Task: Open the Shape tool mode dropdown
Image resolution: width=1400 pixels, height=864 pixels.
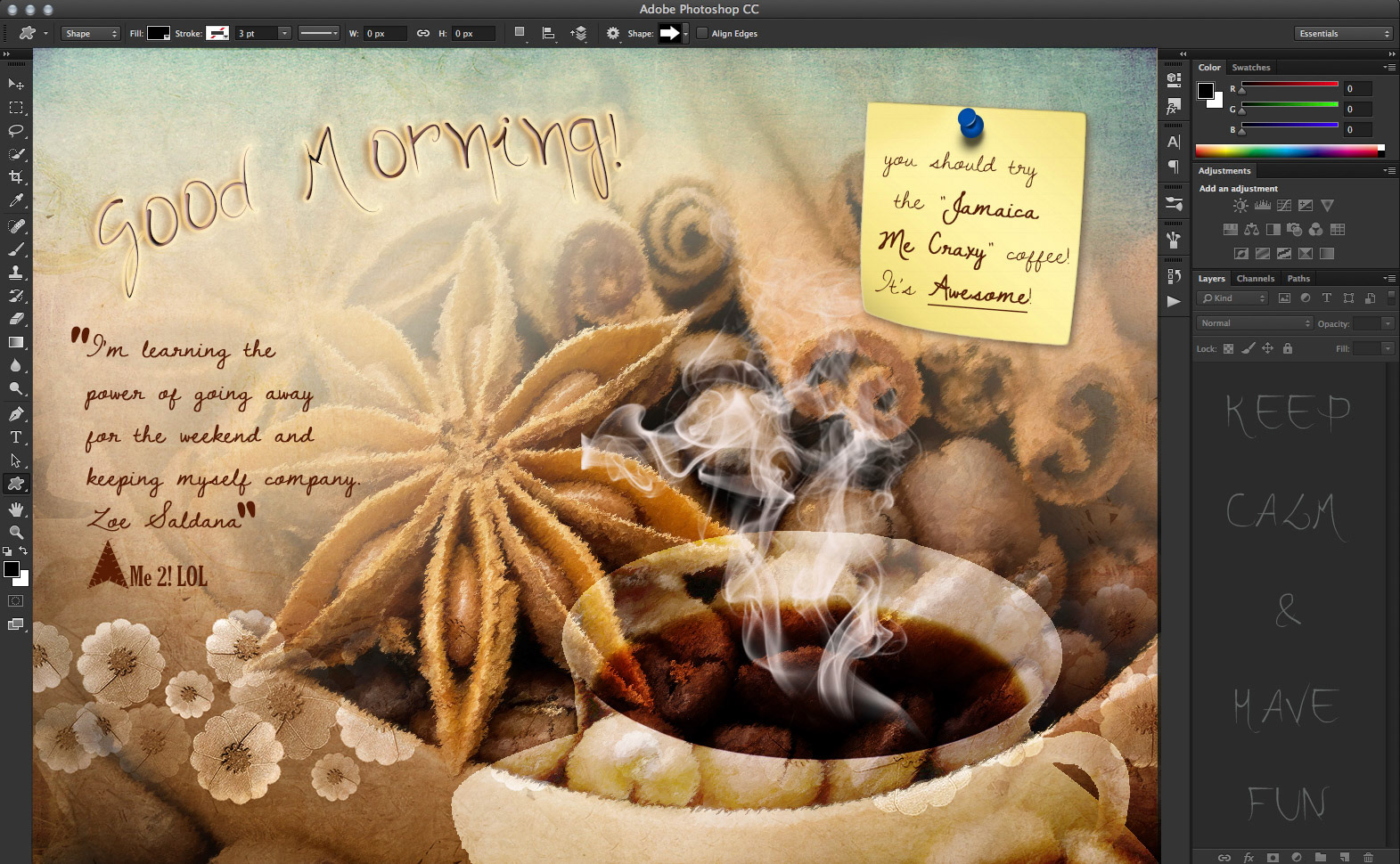Action: (x=90, y=34)
